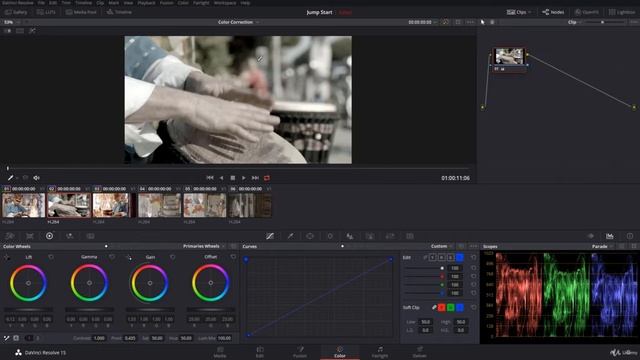Viewport: 640px width, 360px height.
Task: Show the Scopes panel icon
Action: coord(610,236)
